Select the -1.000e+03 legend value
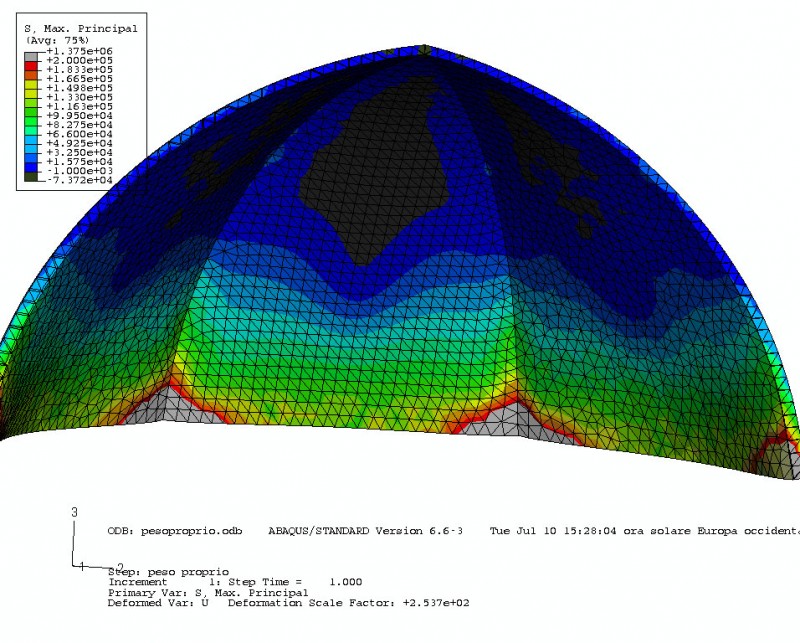This screenshot has width=800, height=643. point(79,170)
